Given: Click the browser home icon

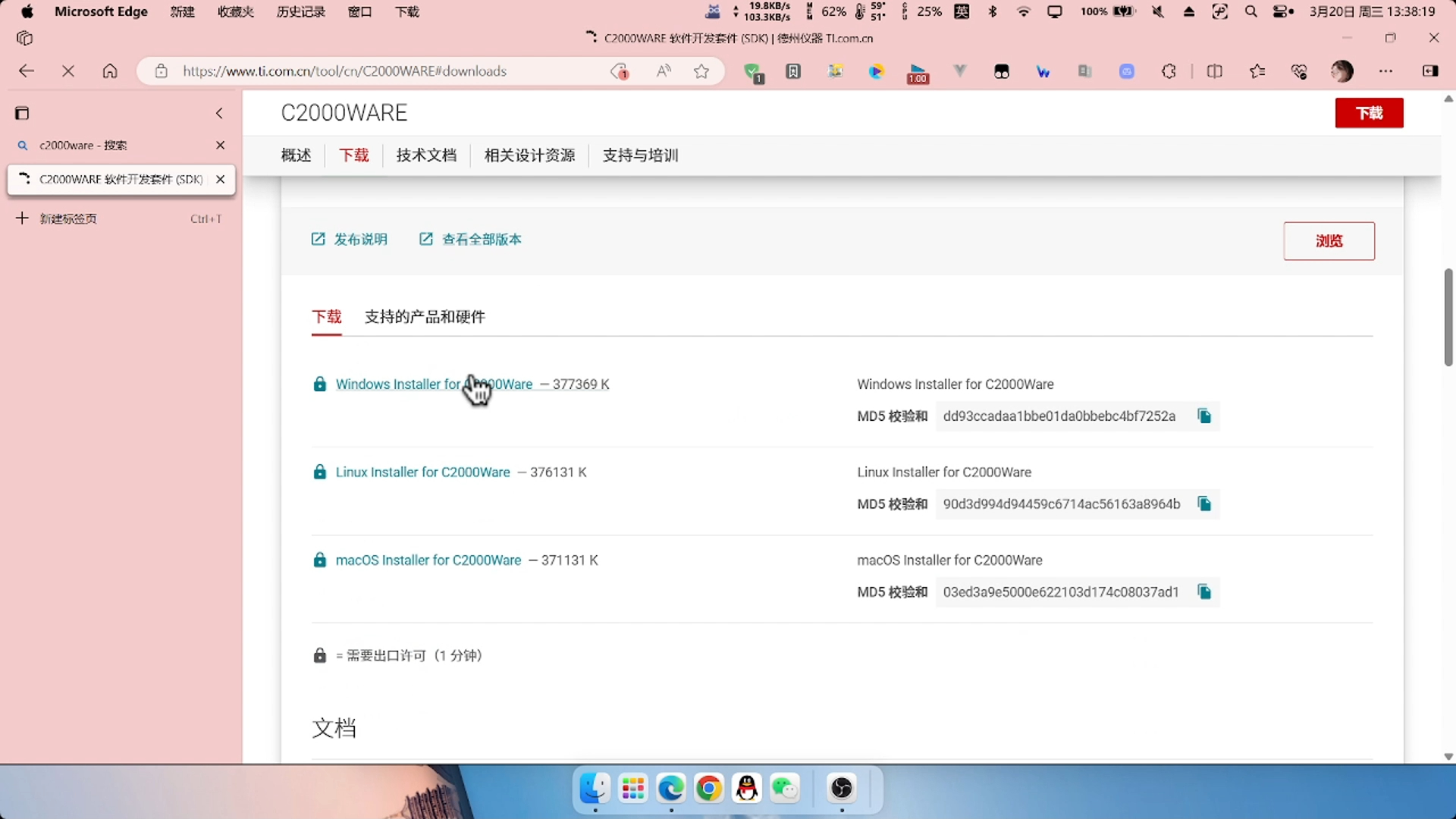Looking at the screenshot, I should click(x=110, y=71).
